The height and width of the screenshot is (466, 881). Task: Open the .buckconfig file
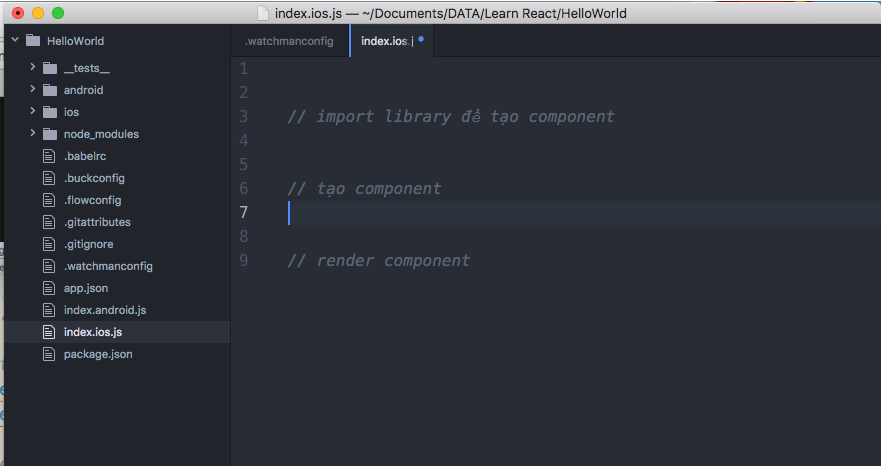pyautogui.click(x=94, y=178)
